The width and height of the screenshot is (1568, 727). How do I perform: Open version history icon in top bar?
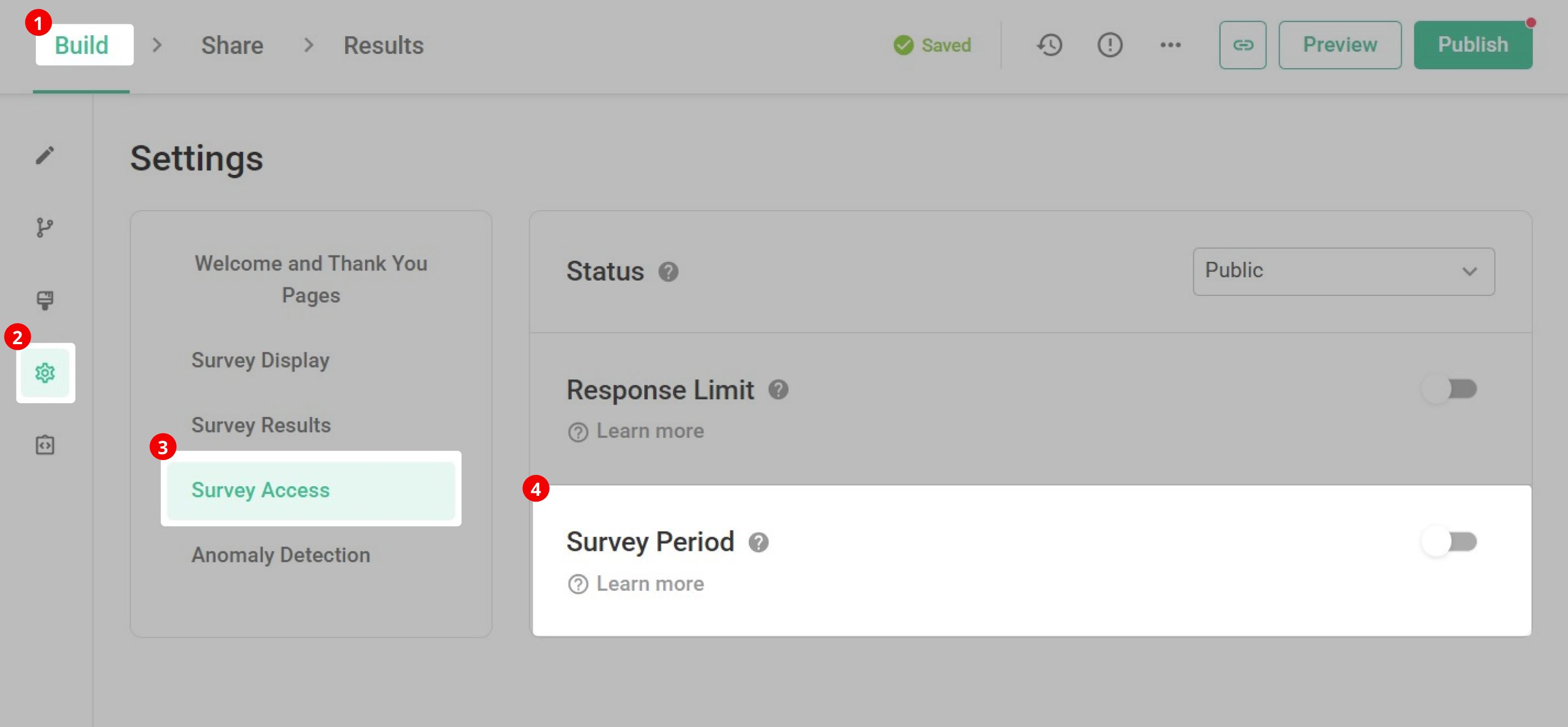click(1049, 44)
